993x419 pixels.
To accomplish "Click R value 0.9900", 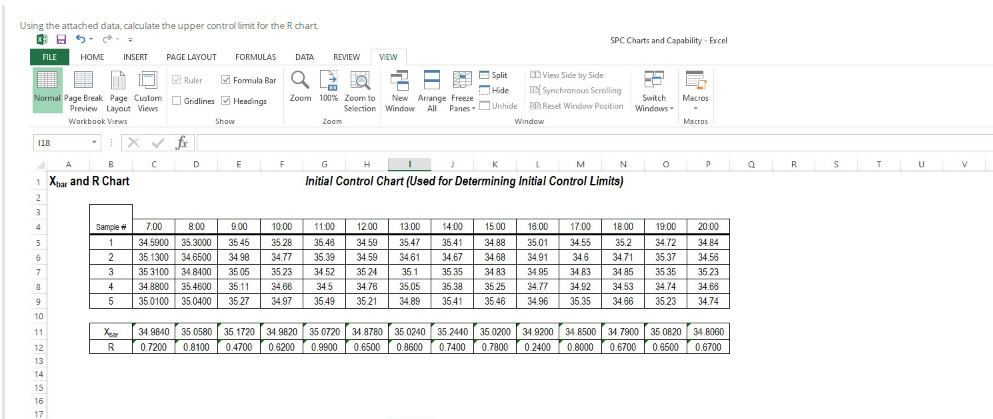I will (324, 347).
